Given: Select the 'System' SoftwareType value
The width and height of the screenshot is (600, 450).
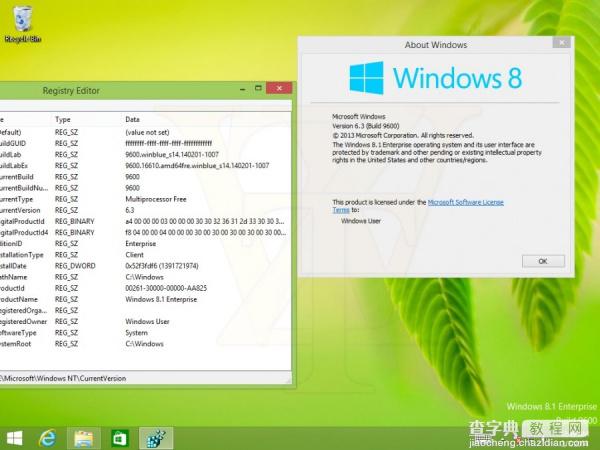Looking at the screenshot, I should (136, 333).
